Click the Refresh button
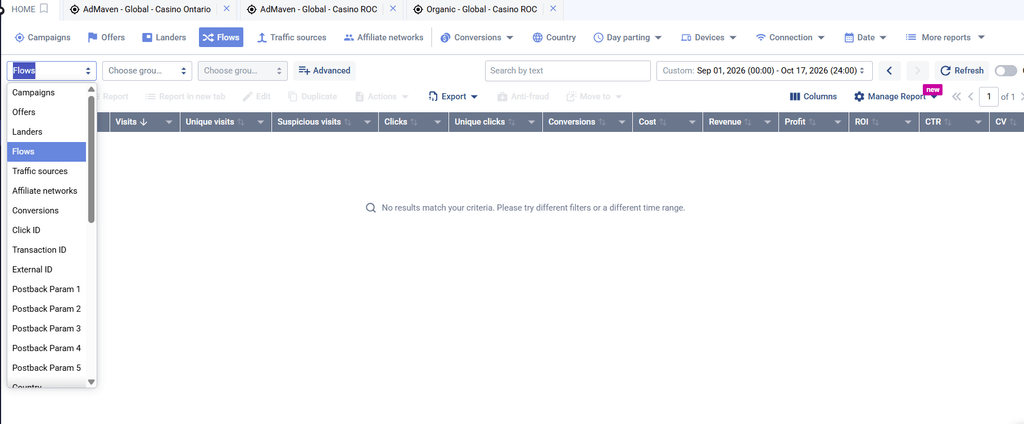This screenshot has height=424, width=1024. coord(961,71)
